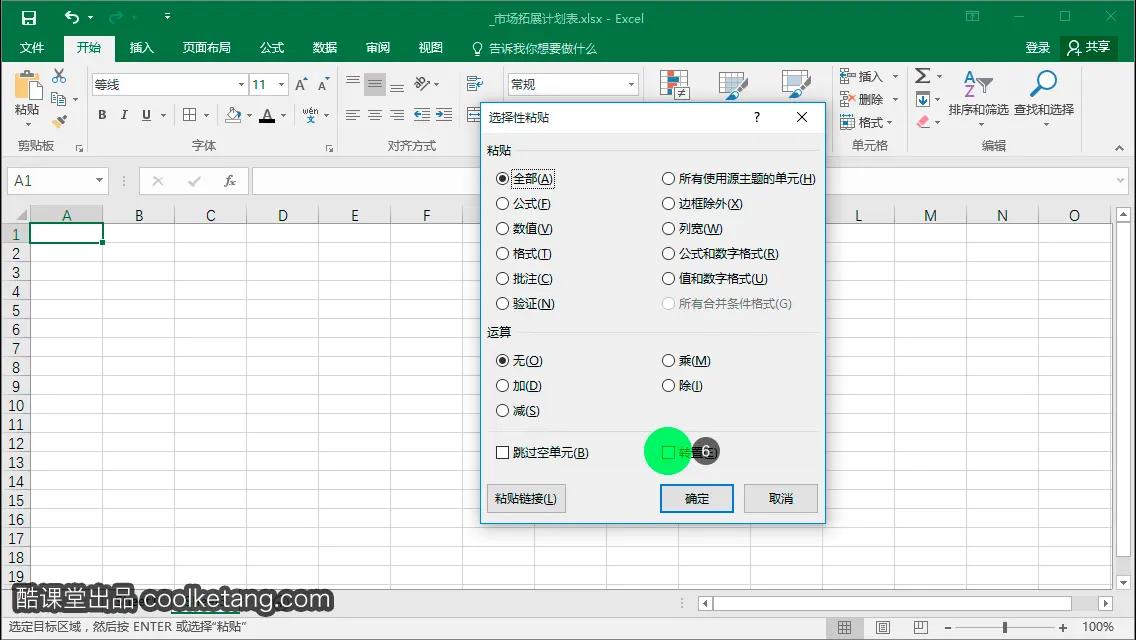Viewport: 1136px width, 640px height.
Task: Click the Wrap Text icon
Action: (x=475, y=84)
